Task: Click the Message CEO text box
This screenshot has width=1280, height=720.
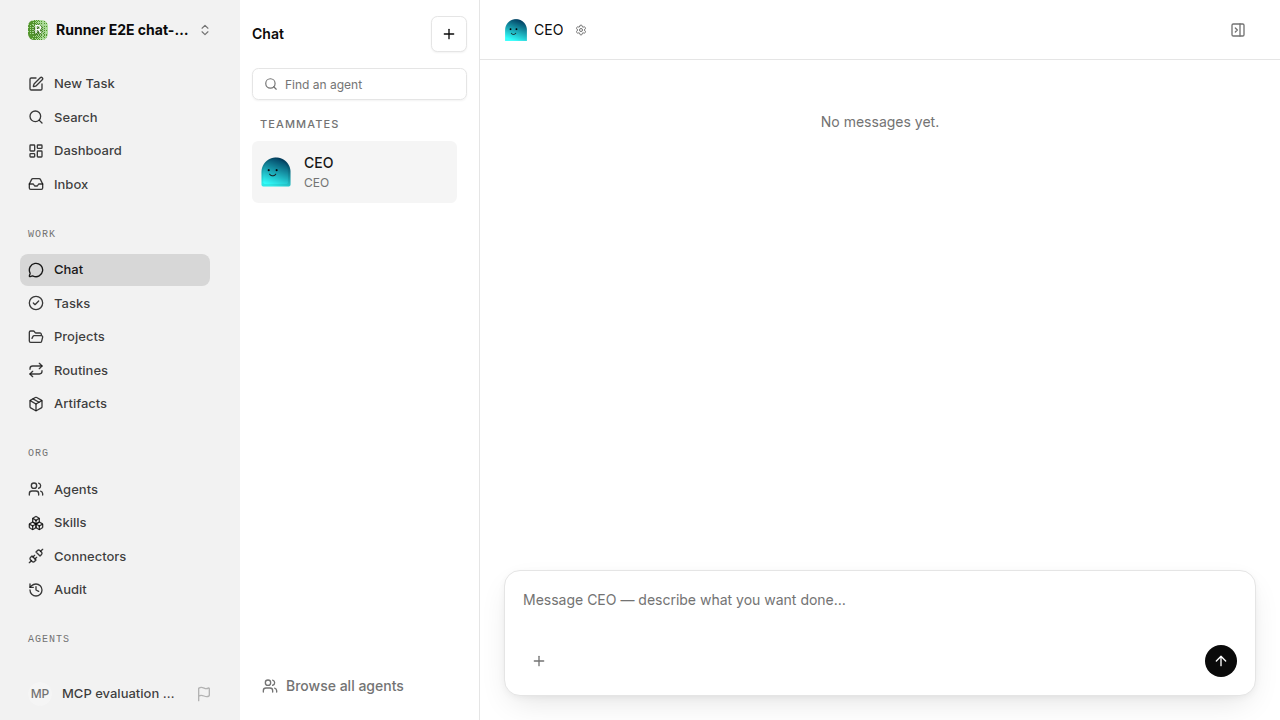Action: (880, 600)
